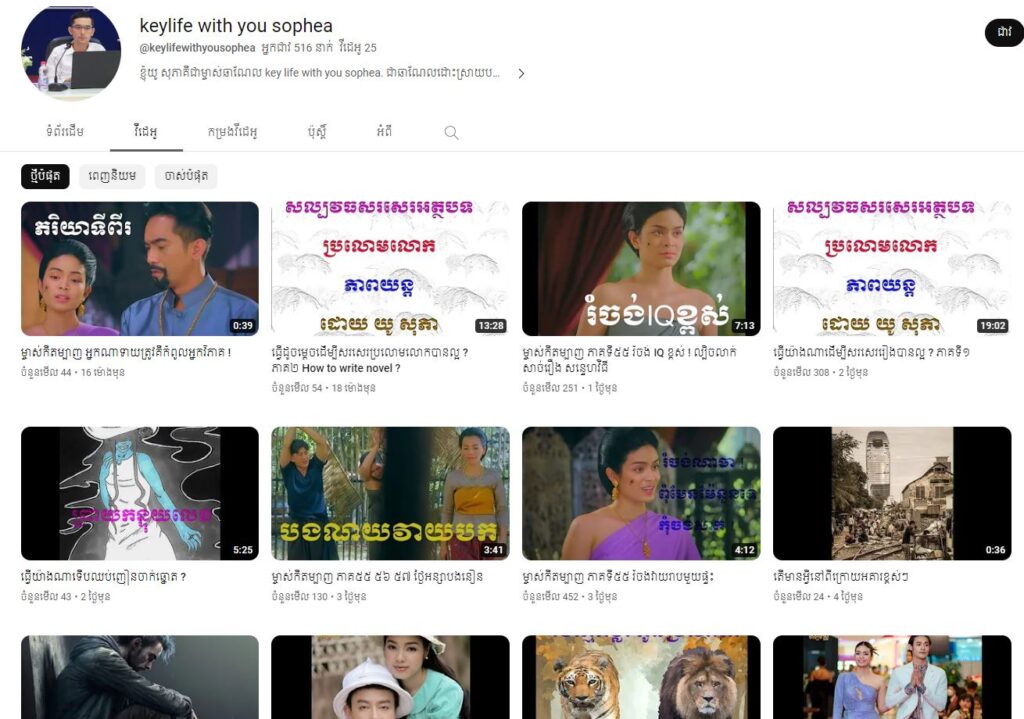Image resolution: width=1024 pixels, height=719 pixels.
Task: Open title mentioning IQ ខ្ពស់
Action: coord(630,360)
